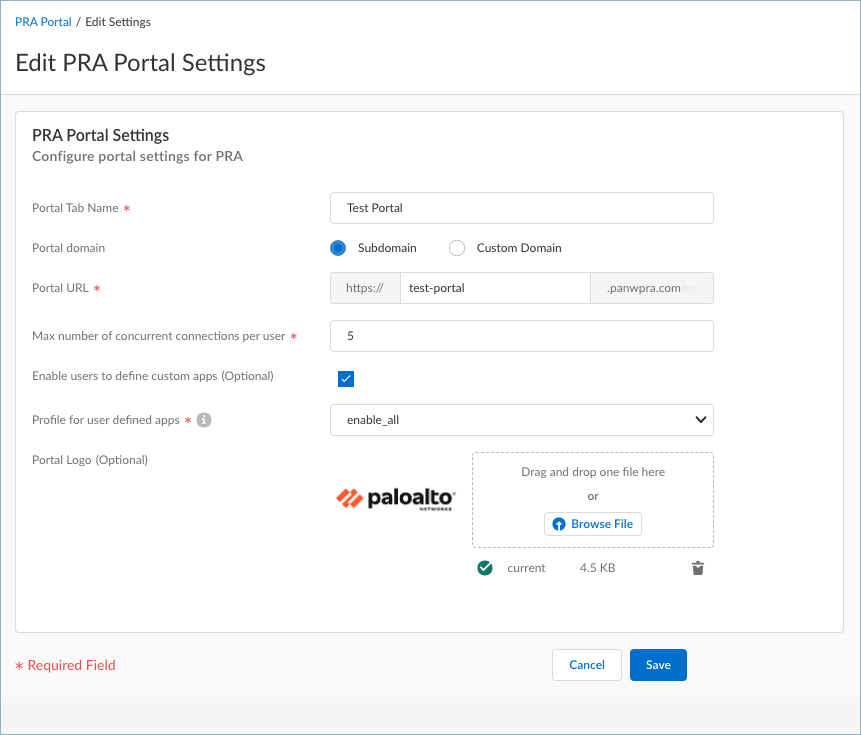
Task: Go back to PRA Portal breadcrumb
Action: coord(43,21)
